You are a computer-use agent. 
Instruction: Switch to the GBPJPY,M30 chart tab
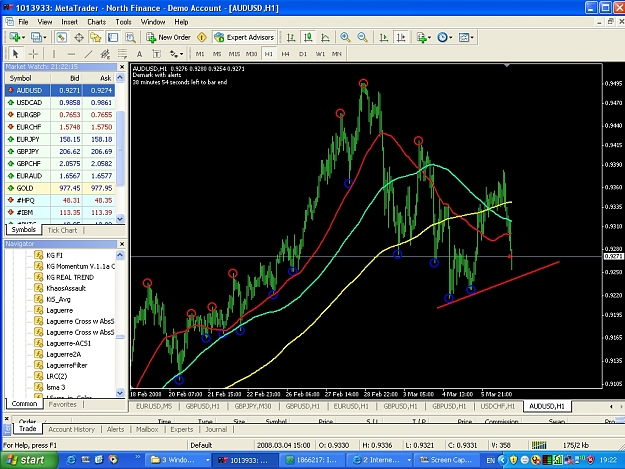pos(253,406)
